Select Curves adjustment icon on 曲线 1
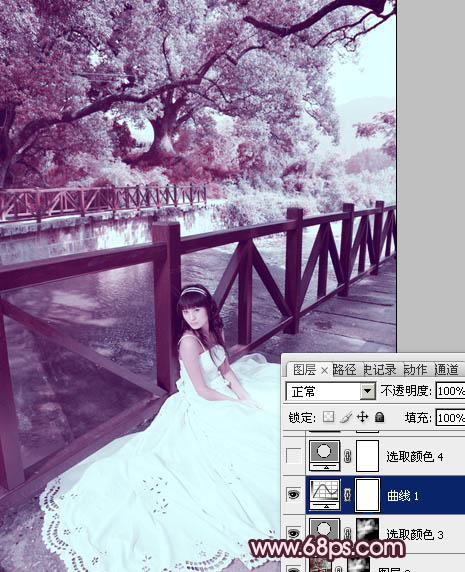465x572 pixels. tap(325, 495)
